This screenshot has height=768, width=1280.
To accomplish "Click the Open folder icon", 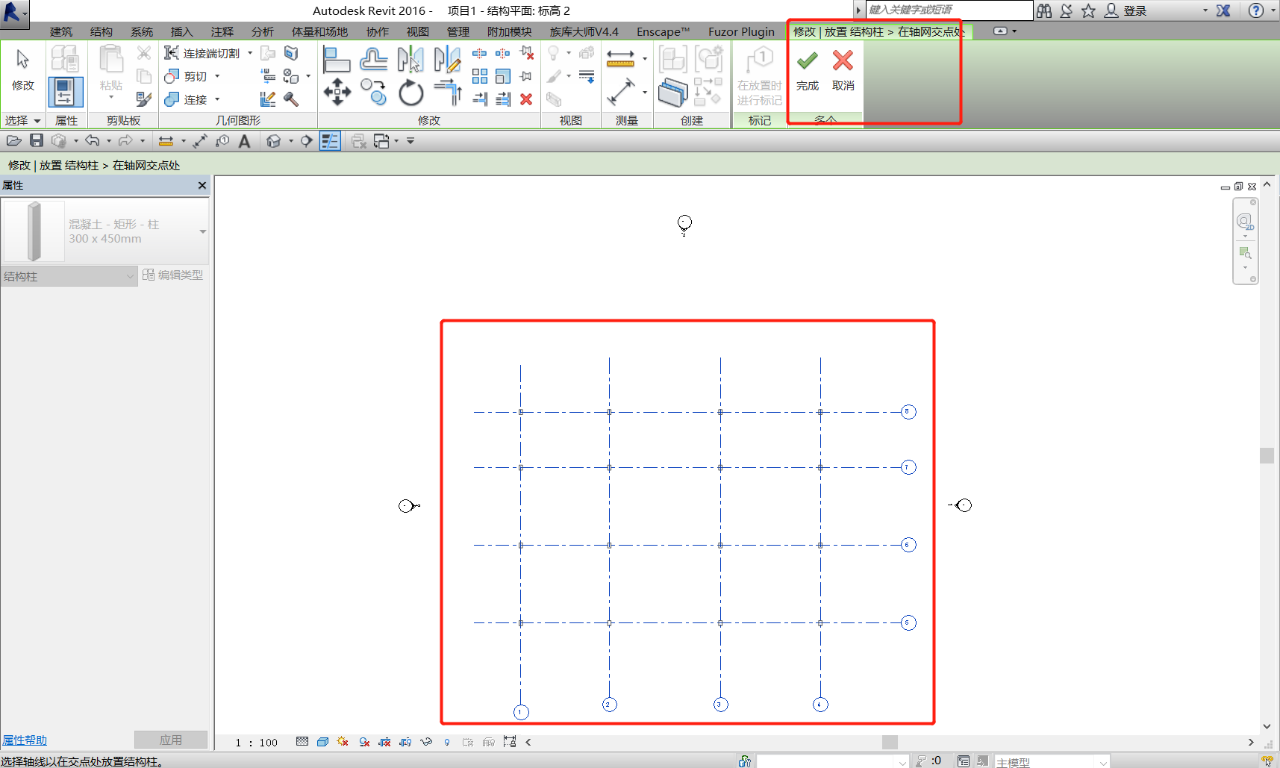I will [x=14, y=141].
